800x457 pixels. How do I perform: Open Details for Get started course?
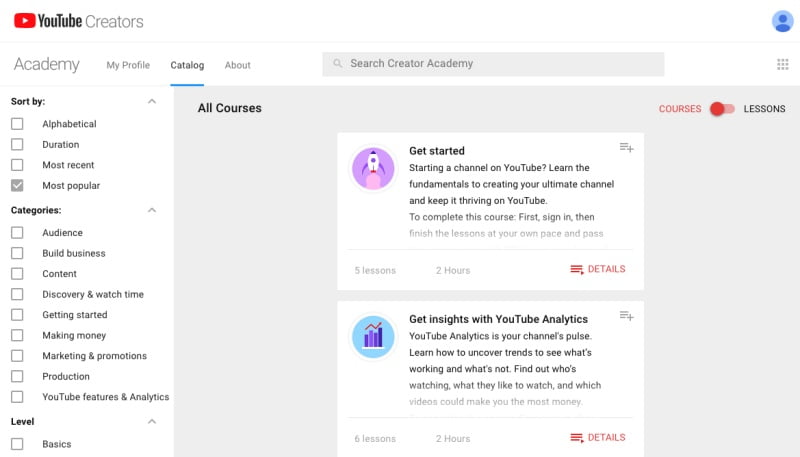597,269
